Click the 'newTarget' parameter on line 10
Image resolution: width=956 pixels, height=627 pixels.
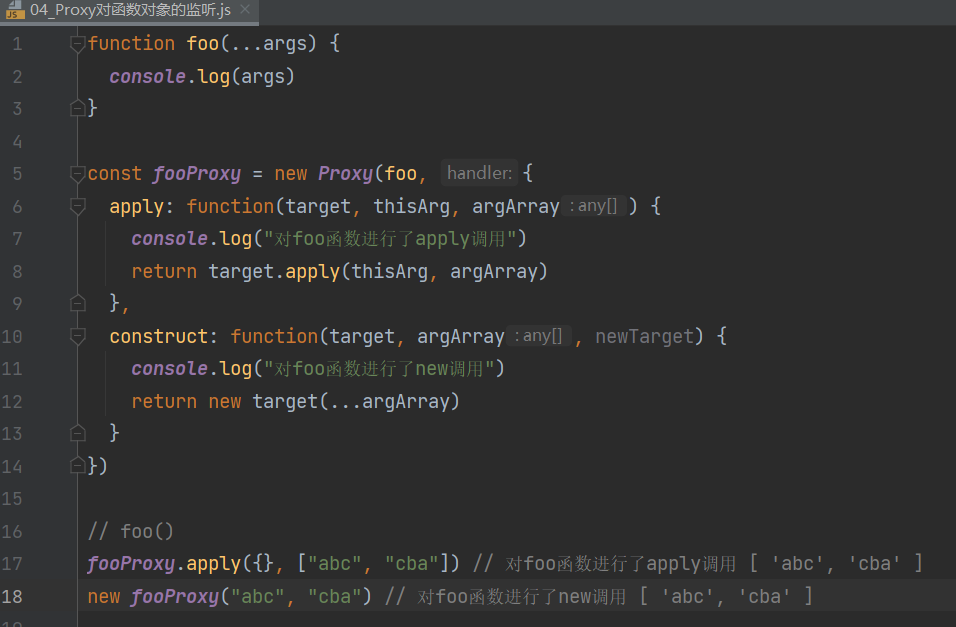point(644,336)
